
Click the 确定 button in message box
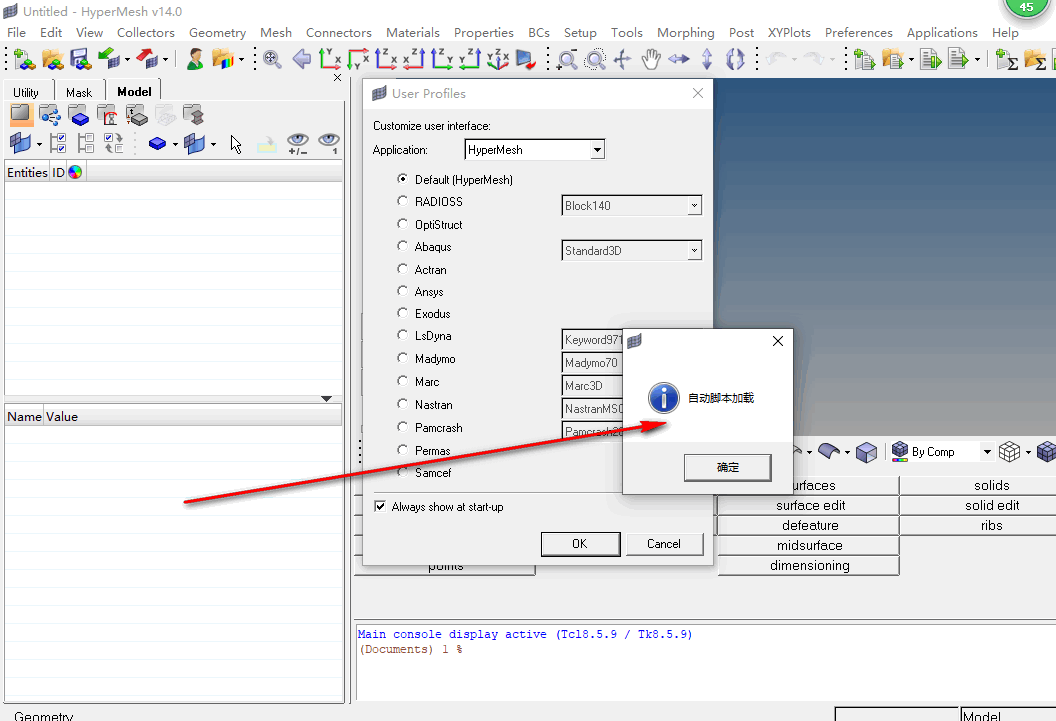click(x=728, y=467)
